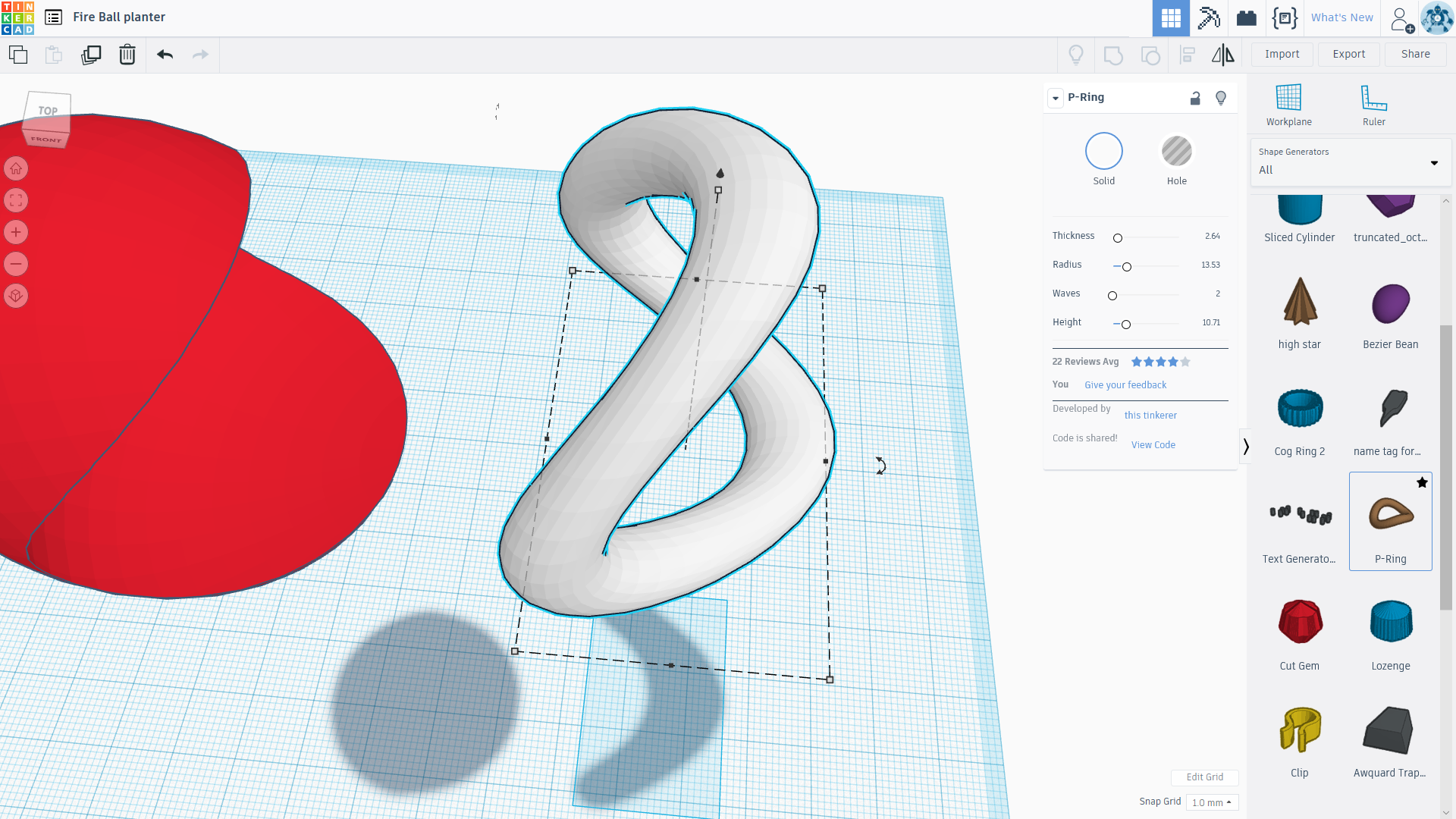Click the Zoom in button

coord(16,232)
